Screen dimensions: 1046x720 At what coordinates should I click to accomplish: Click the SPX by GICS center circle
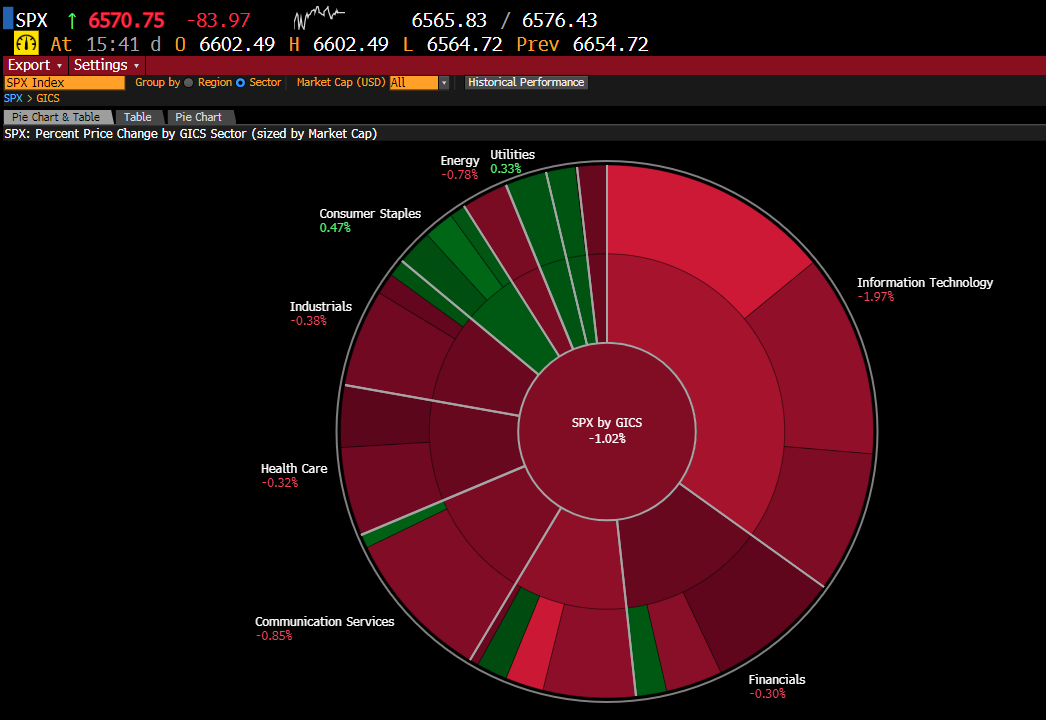pos(606,430)
